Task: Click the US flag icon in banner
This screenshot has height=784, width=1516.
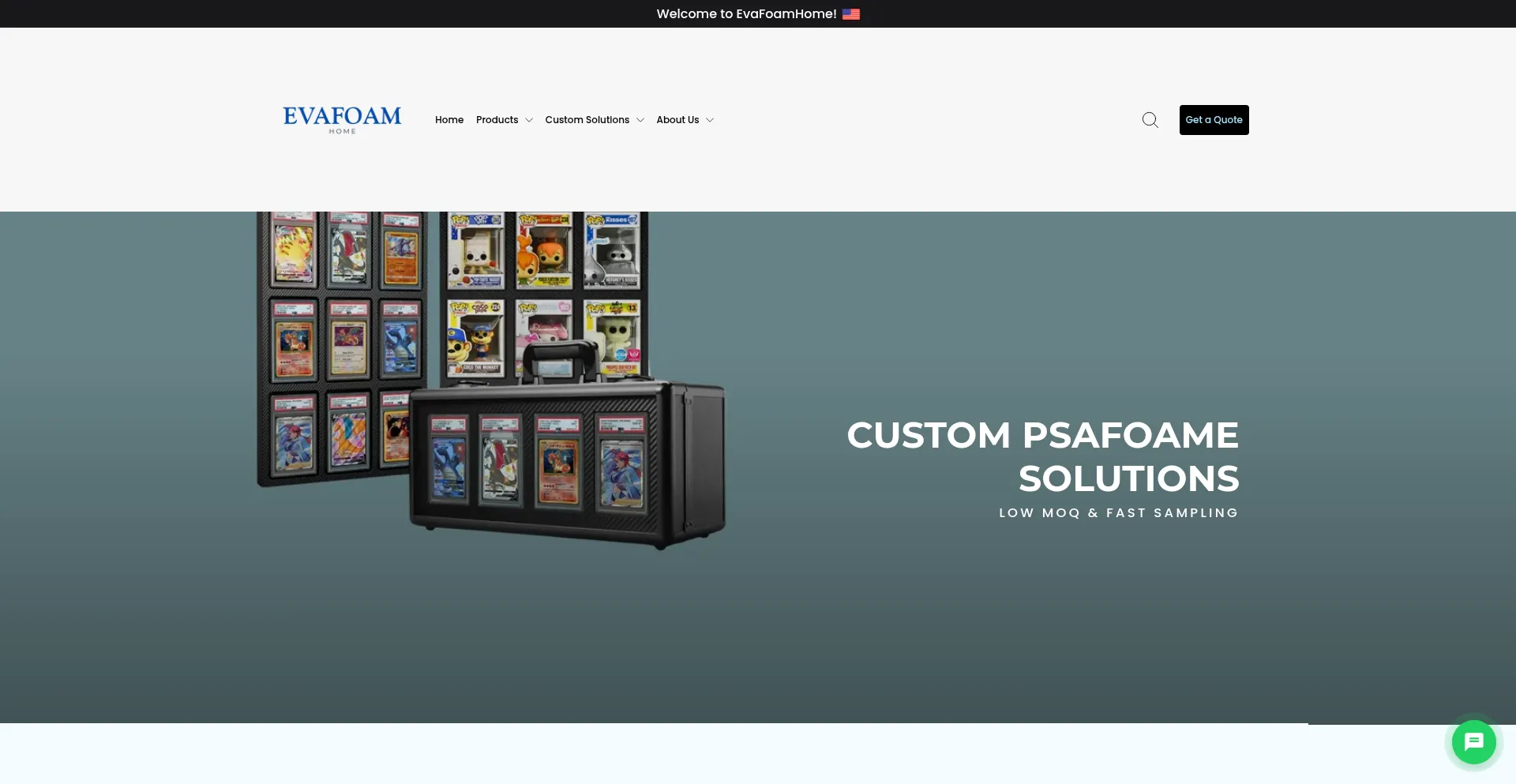Action: pos(851,14)
